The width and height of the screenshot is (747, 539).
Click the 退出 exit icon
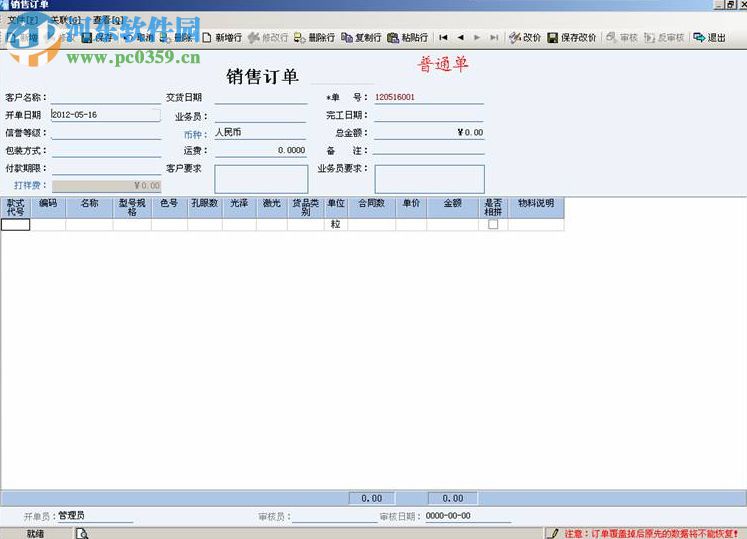699,38
